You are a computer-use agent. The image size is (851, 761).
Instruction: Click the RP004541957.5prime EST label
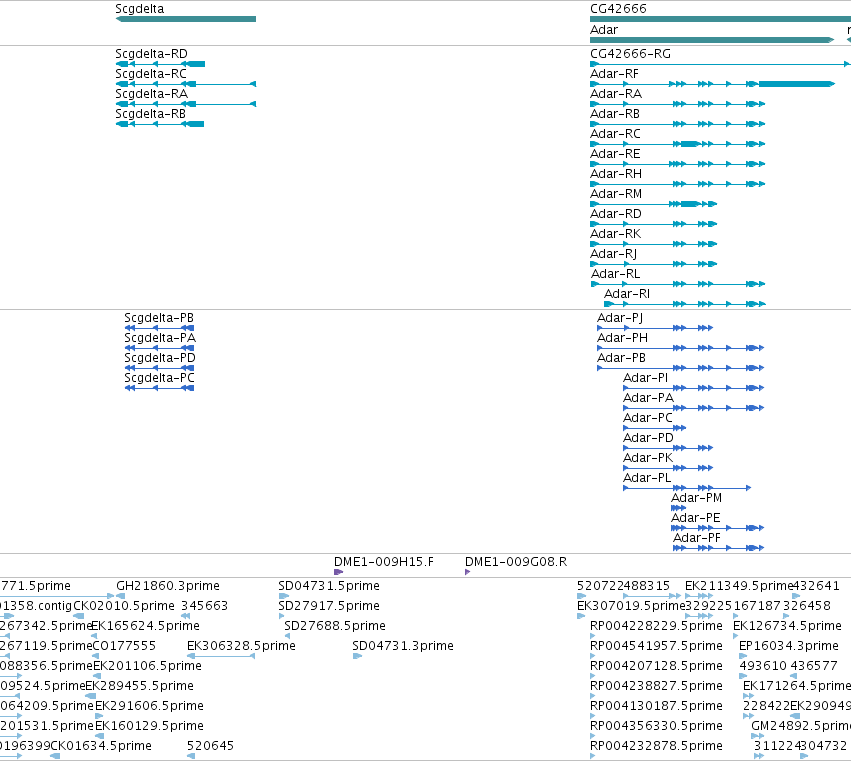point(656,646)
